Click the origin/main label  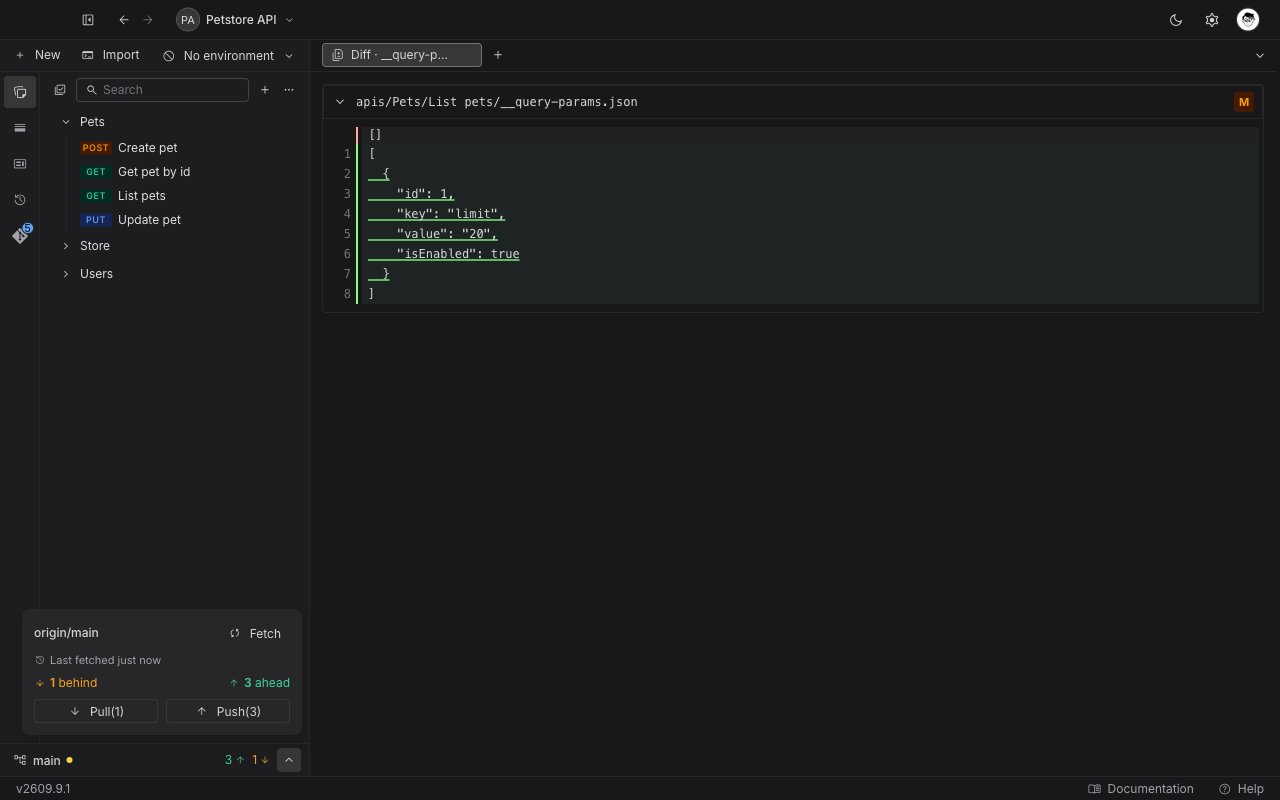point(66,633)
